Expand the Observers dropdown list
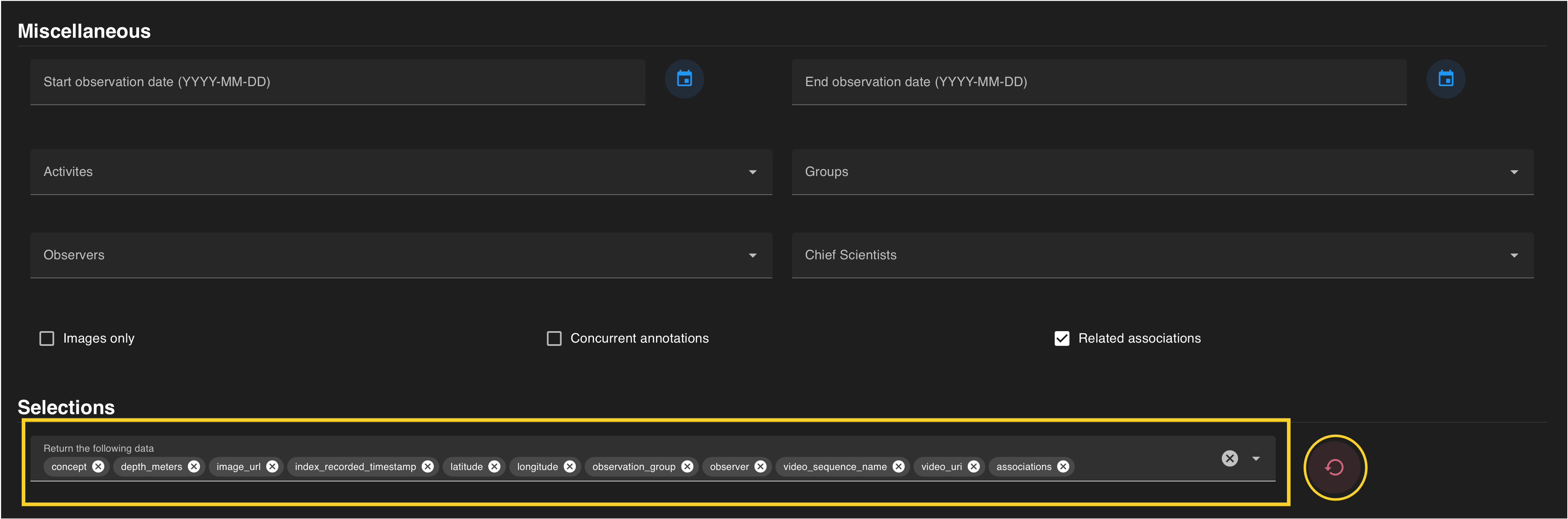Viewport: 1568px width, 519px height. pos(752,255)
